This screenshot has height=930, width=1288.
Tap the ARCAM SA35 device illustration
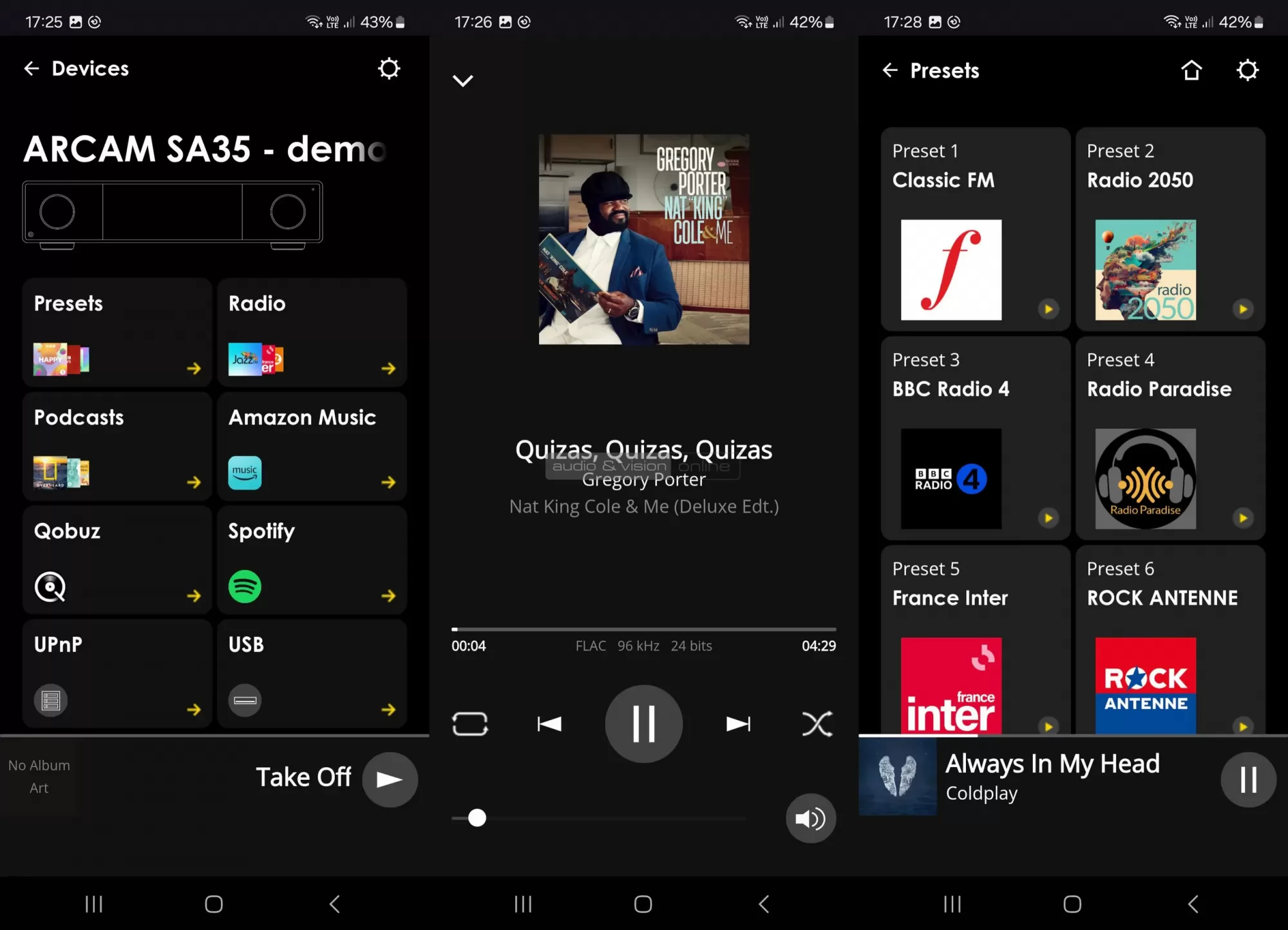coord(173,214)
